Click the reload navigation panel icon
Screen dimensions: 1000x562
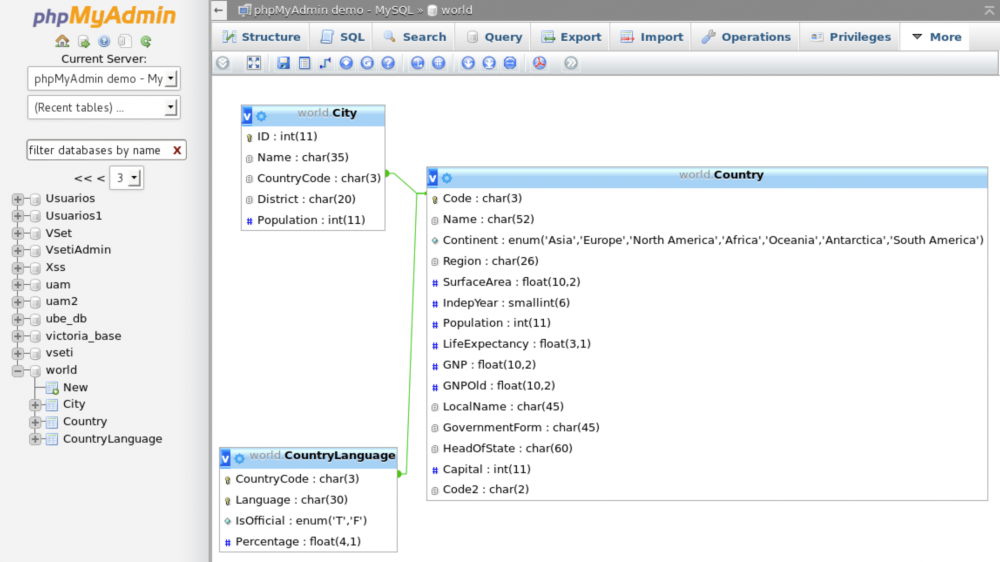146,42
